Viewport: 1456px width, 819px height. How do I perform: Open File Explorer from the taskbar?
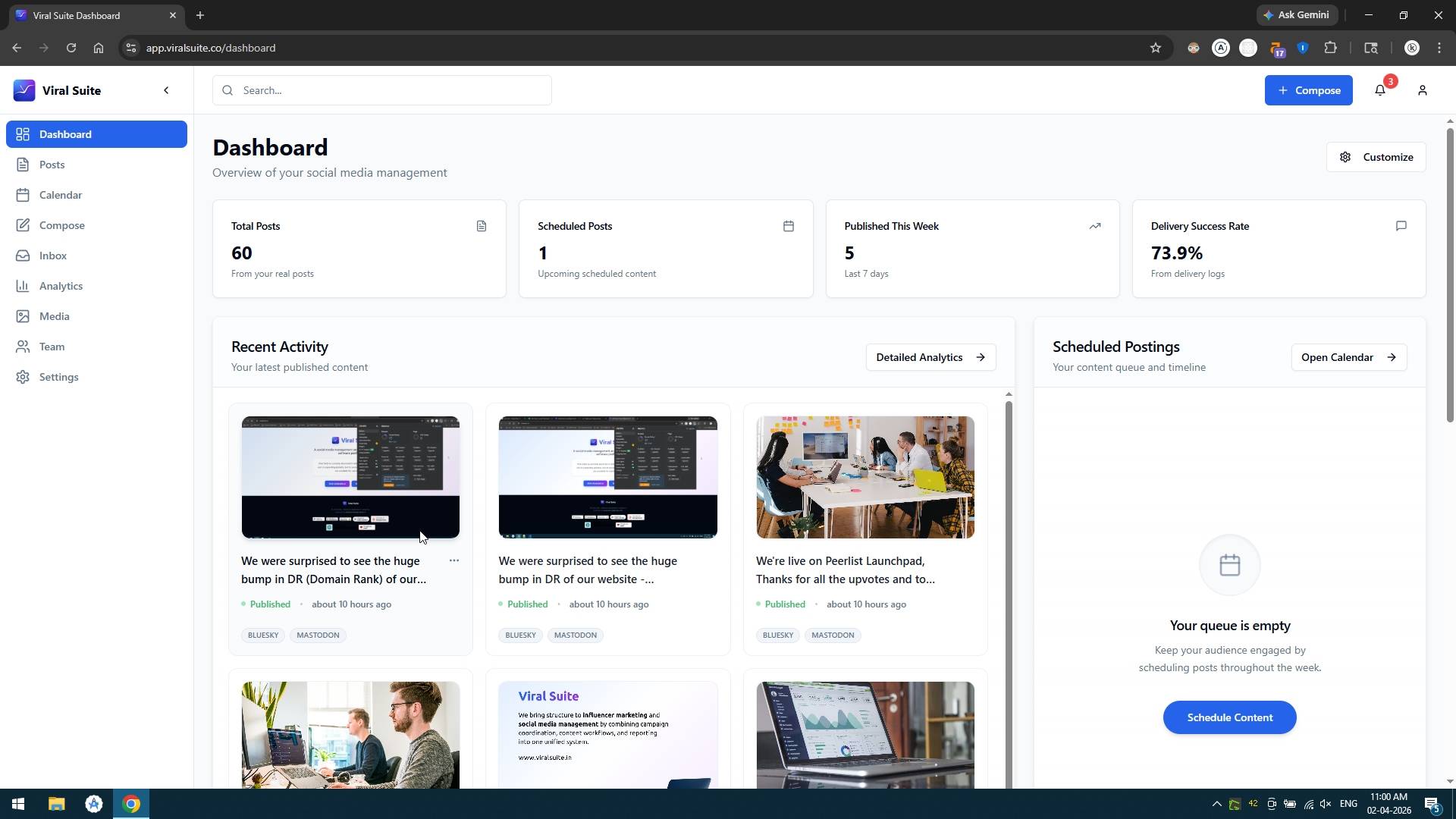coord(57,804)
